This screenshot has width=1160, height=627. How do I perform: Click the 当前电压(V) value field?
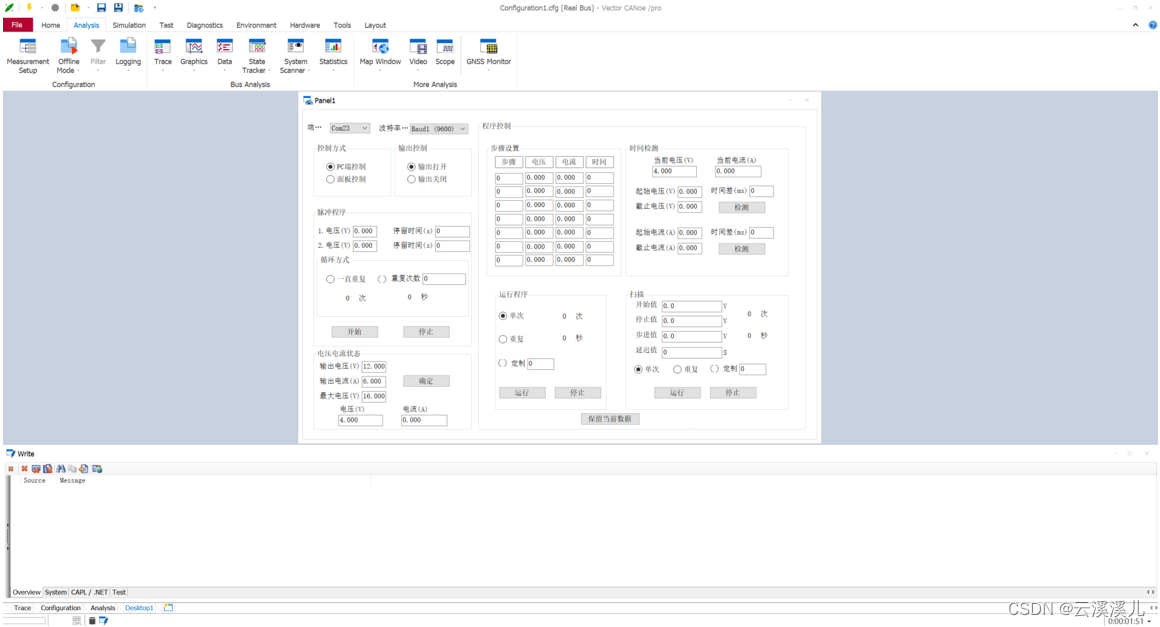(x=674, y=172)
